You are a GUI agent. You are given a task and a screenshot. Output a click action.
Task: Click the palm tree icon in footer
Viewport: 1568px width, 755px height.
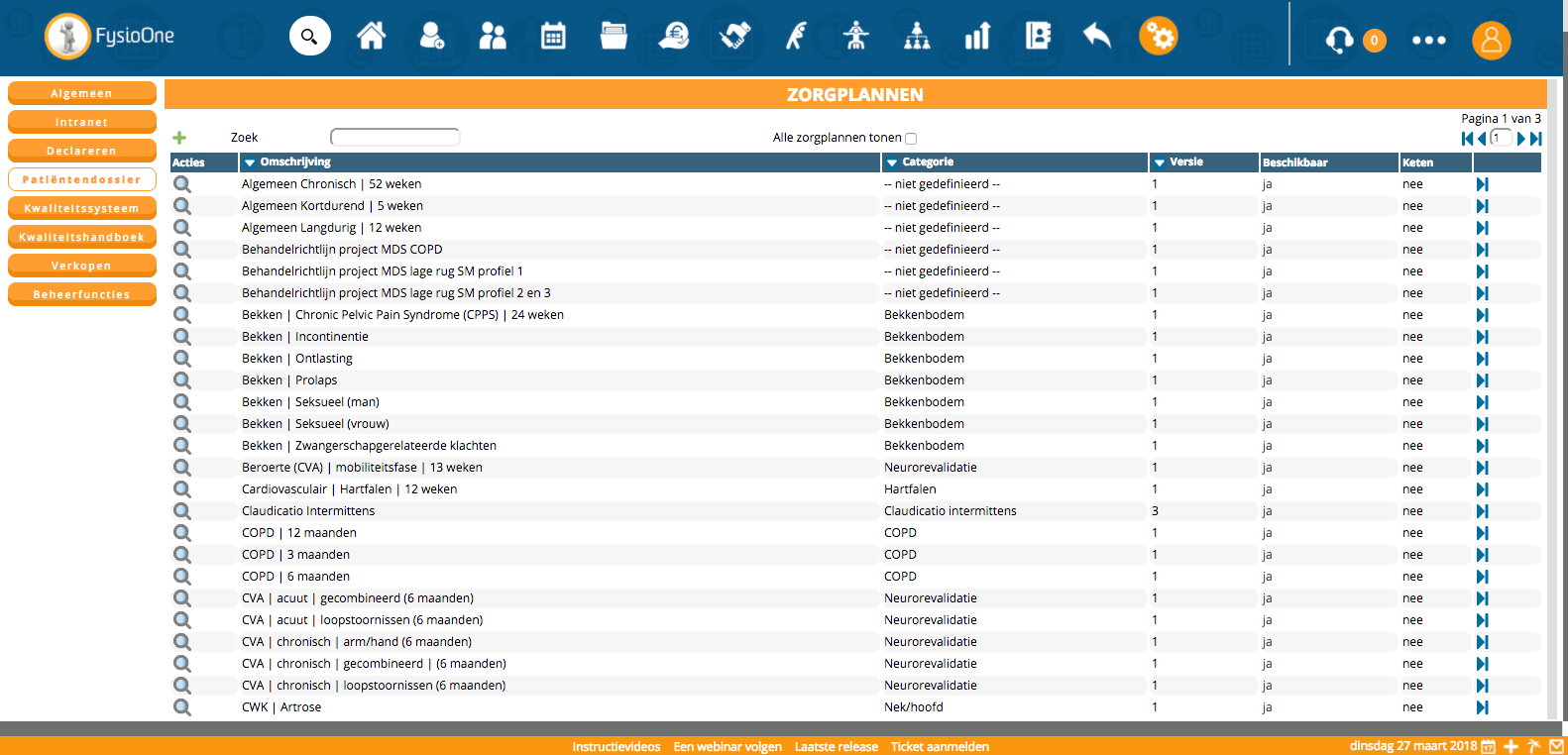[x=1533, y=746]
